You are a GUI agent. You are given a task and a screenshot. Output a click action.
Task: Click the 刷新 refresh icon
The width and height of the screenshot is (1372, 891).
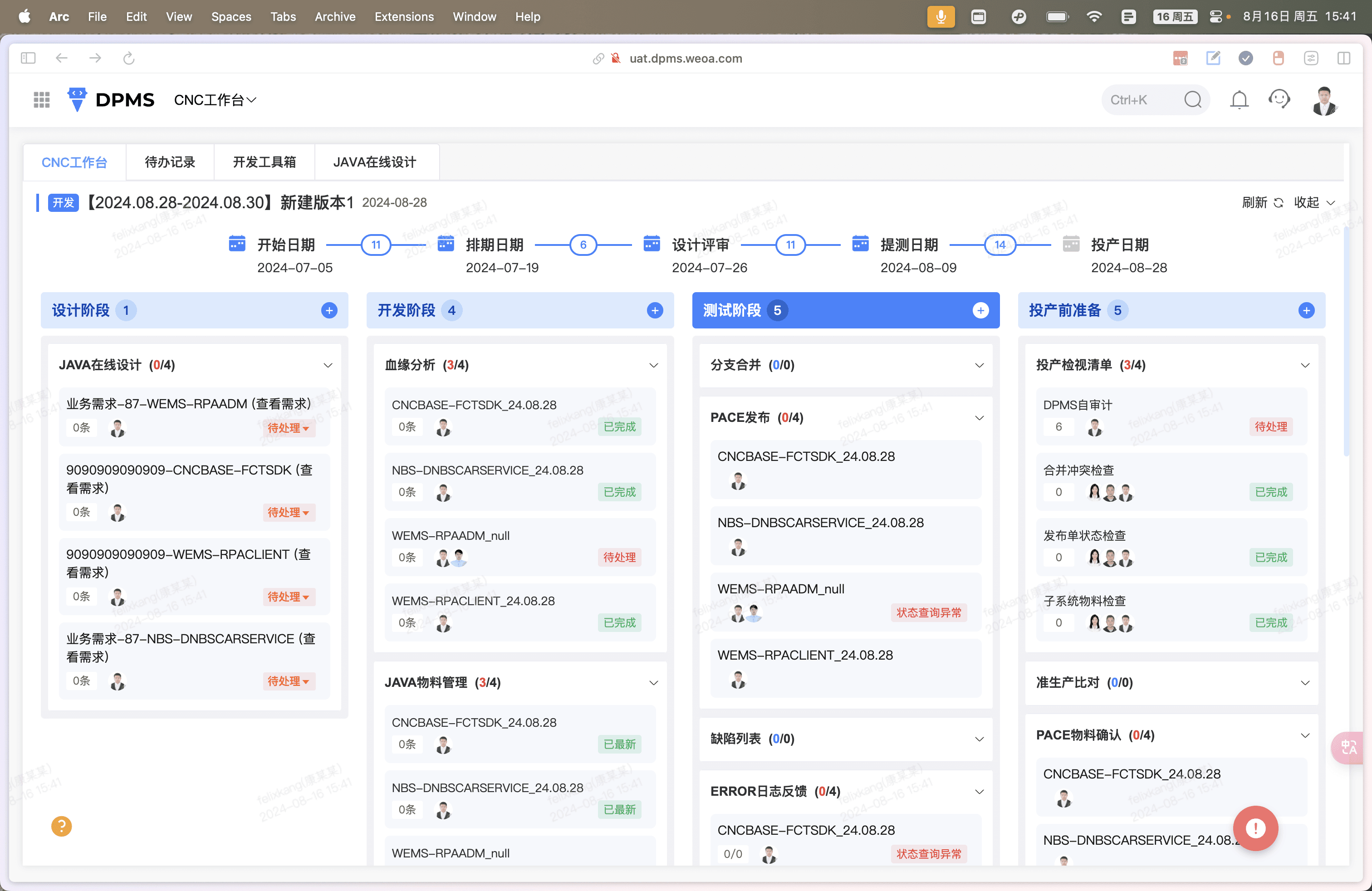point(1279,202)
